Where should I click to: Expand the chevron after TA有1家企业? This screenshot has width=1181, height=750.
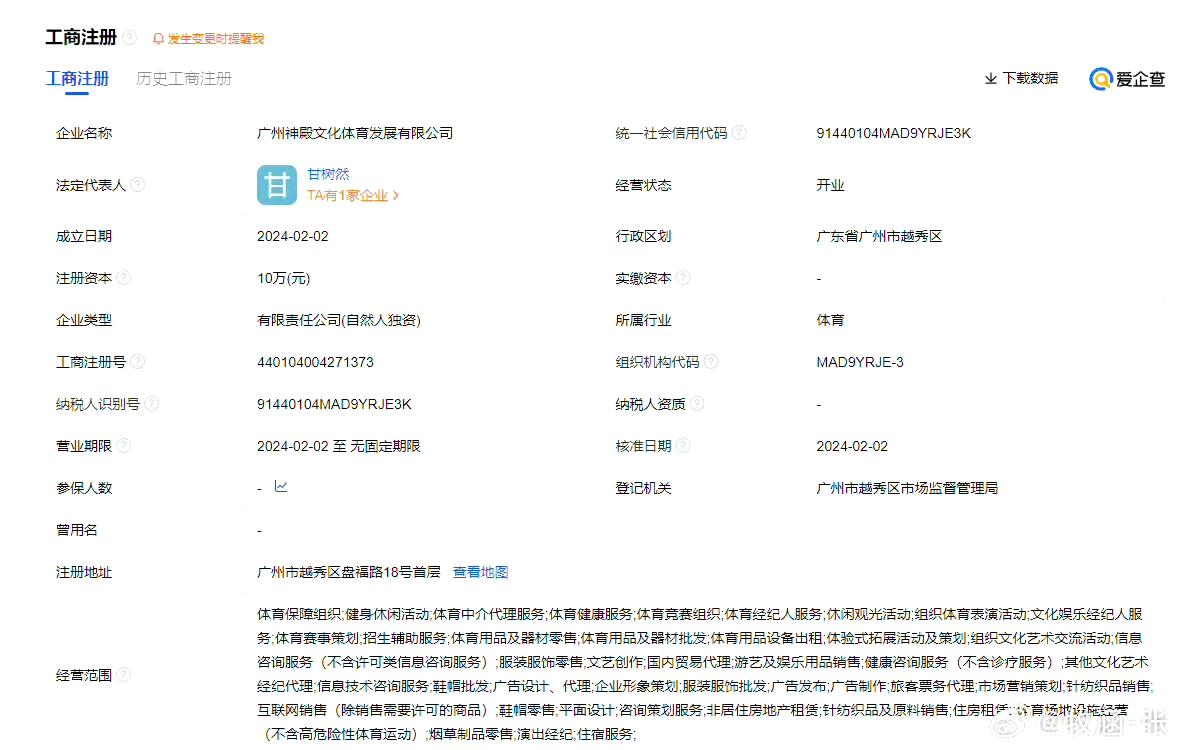(397, 195)
